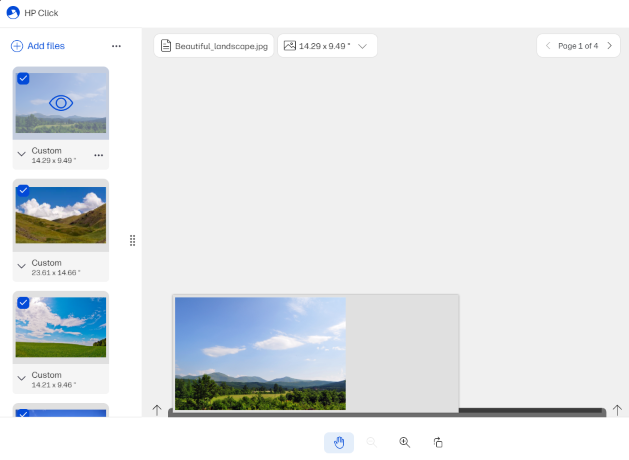The width and height of the screenshot is (629, 460).
Task: Click the left paper feed up arrow
Action: (x=157, y=410)
